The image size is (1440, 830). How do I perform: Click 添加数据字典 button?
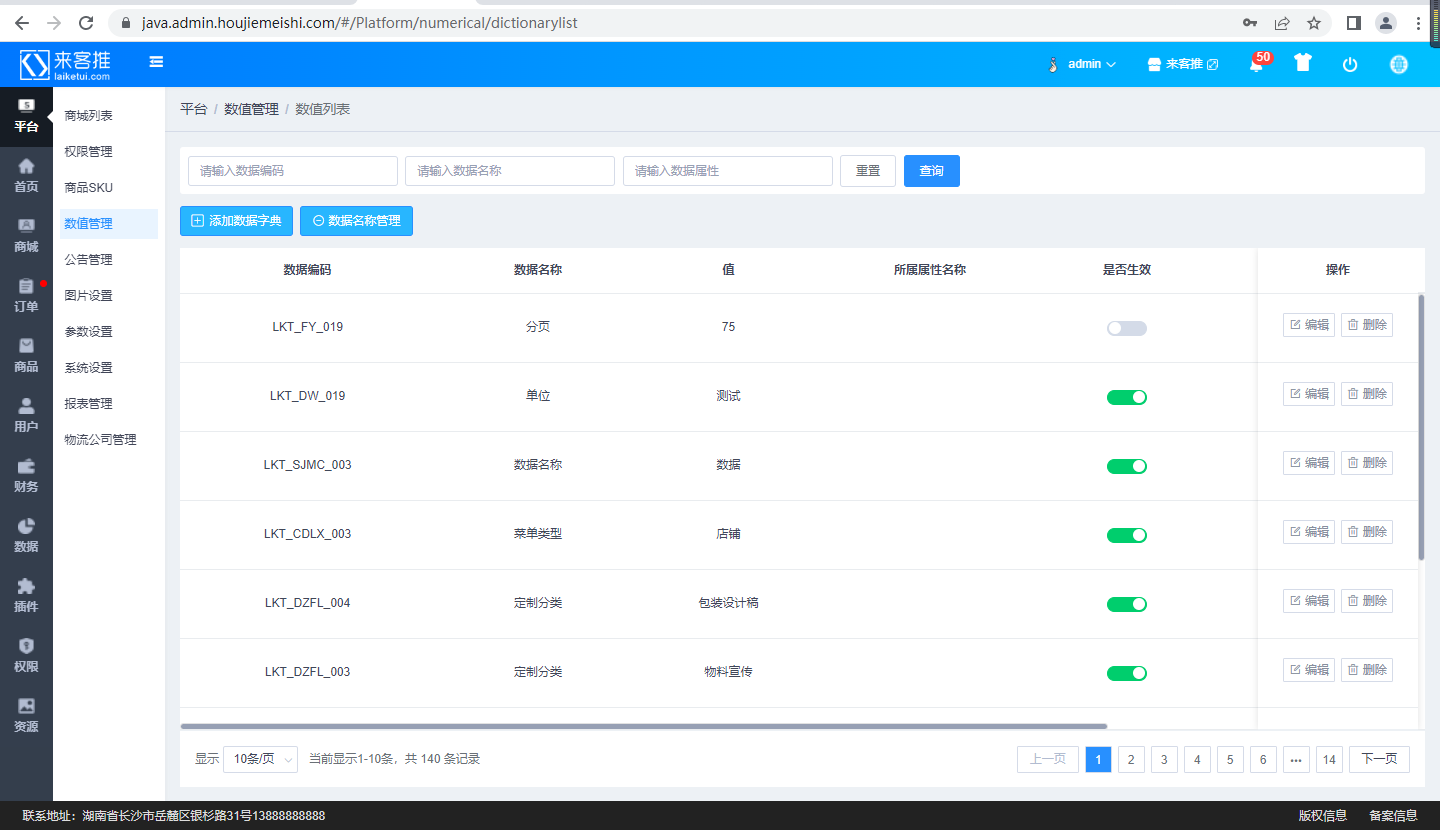coord(236,221)
